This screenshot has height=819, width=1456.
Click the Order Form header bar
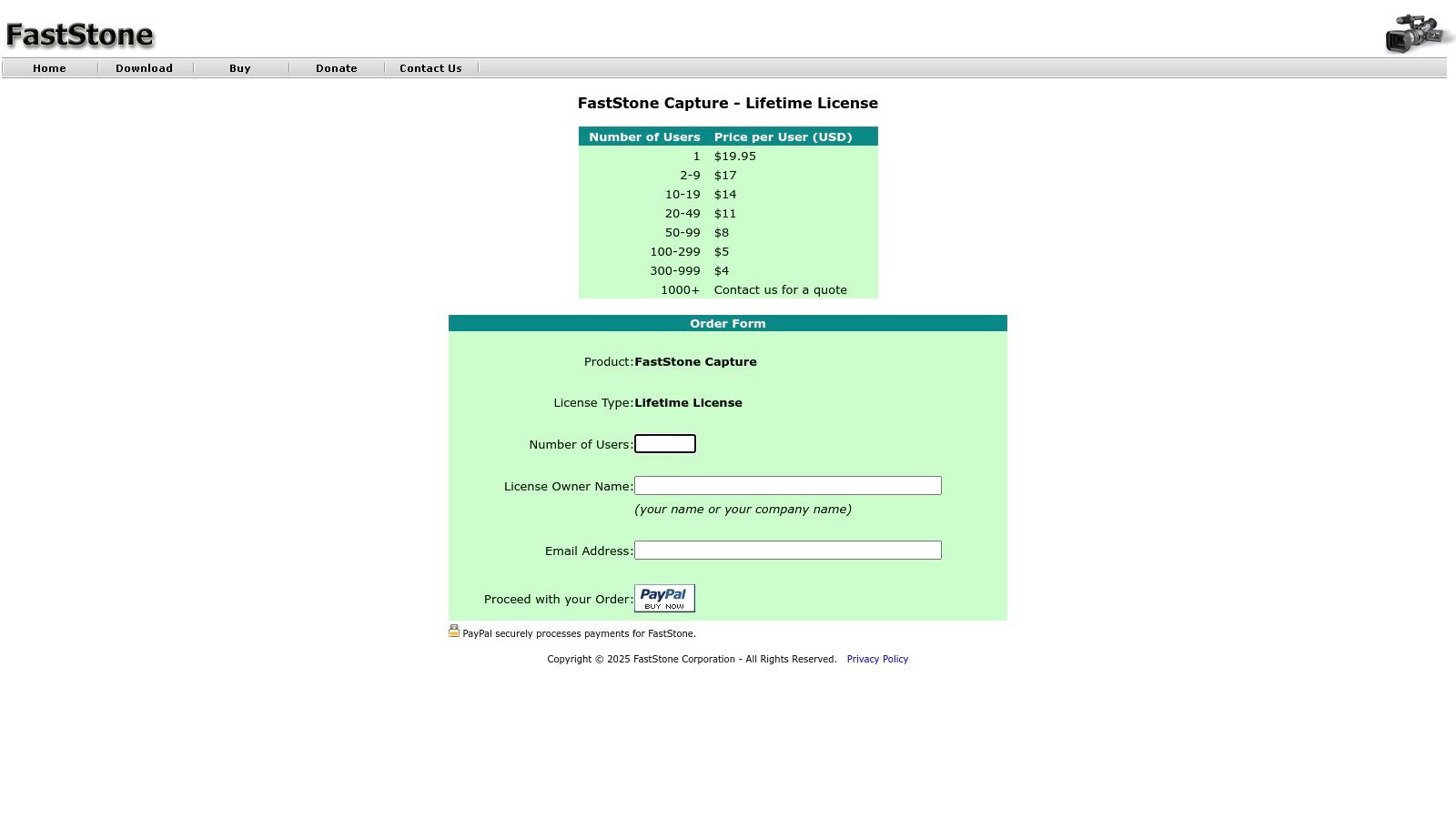[727, 323]
